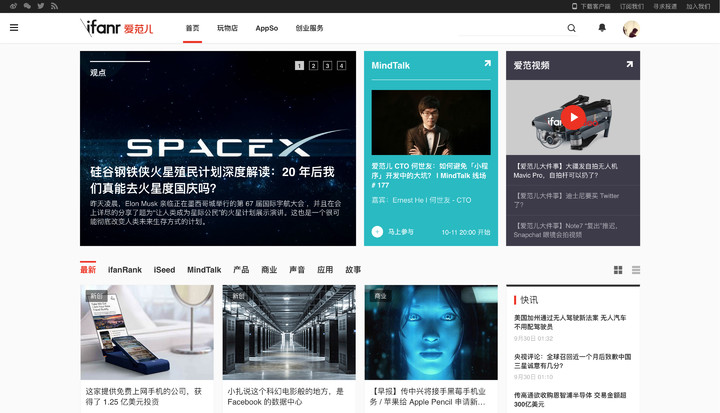Open the Cortana blue face thumbnail
The image size is (720, 413).
click(431, 332)
